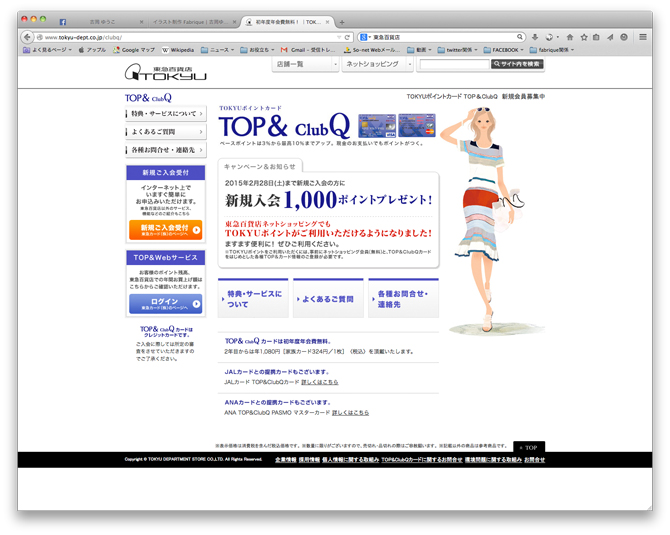Image resolution: width=670 pixels, height=535 pixels.
Task: Switch to the Facebook pinned tab
Action: click(x=63, y=22)
